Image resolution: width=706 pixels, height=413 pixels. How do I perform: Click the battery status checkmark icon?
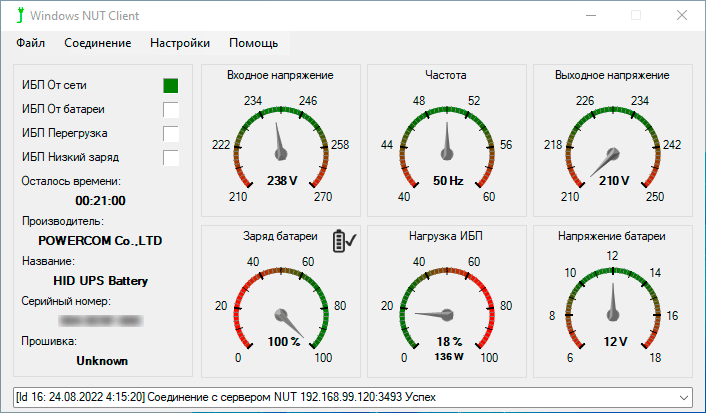[344, 241]
